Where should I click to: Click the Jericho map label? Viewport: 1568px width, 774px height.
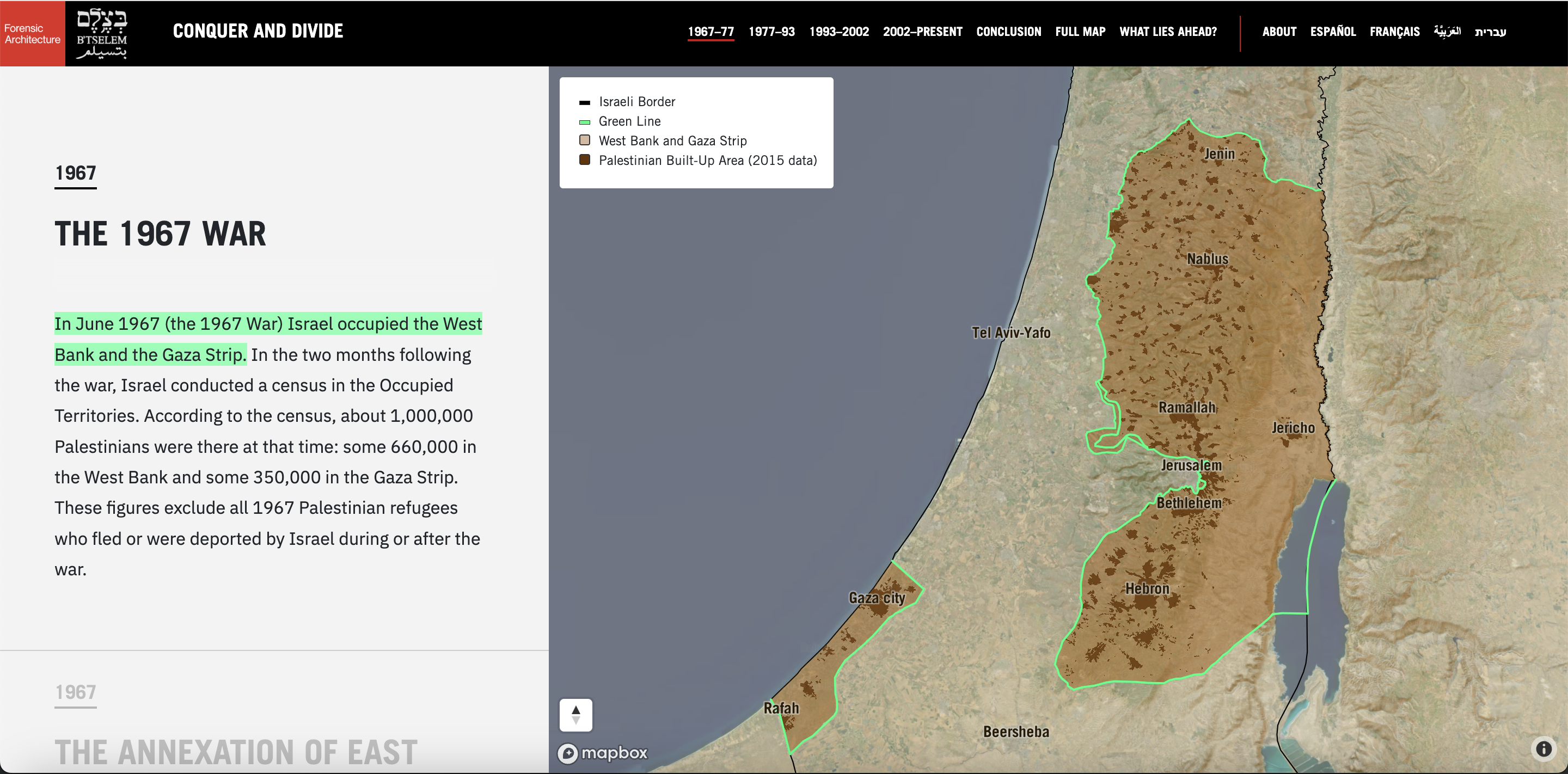click(x=1293, y=428)
